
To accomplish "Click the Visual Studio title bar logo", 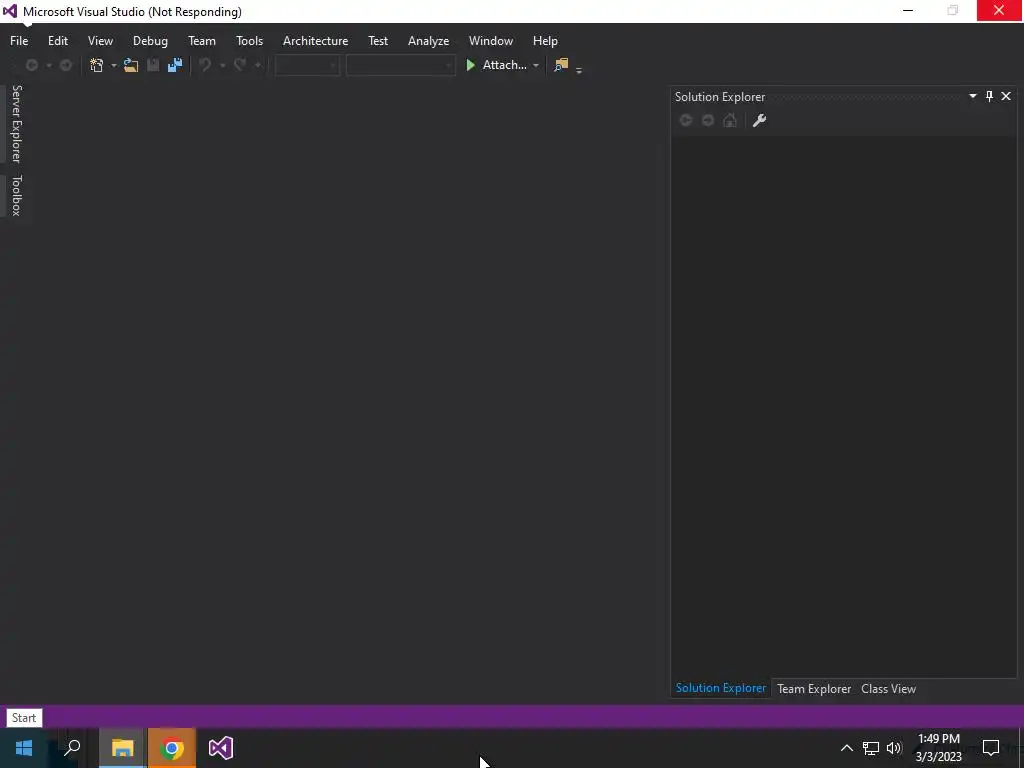I will point(10,11).
